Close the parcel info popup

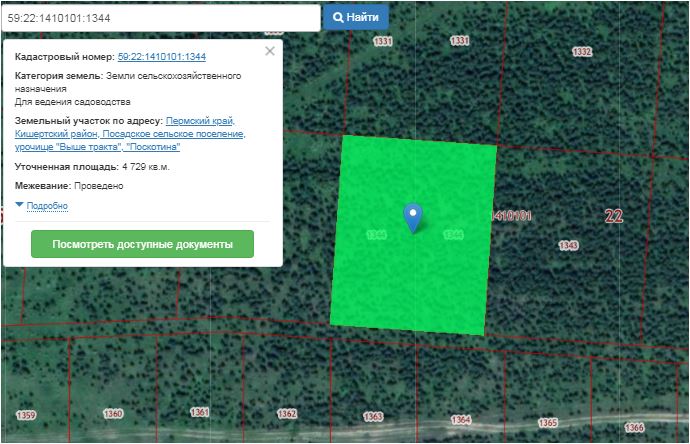tap(269, 51)
